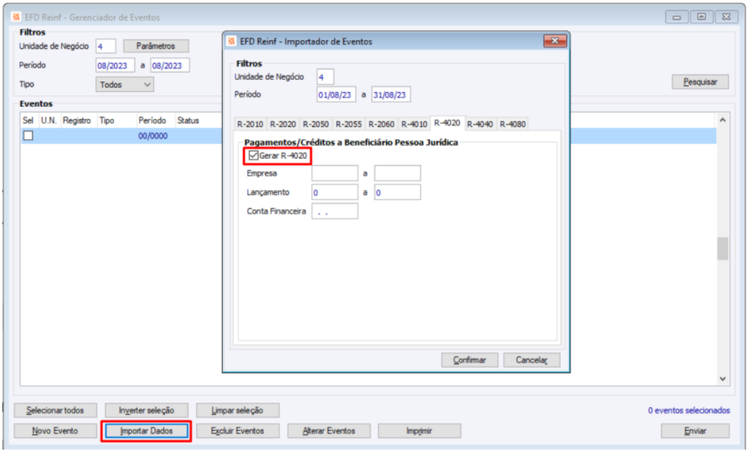Close the Importador de Eventos dialog

pos(555,41)
